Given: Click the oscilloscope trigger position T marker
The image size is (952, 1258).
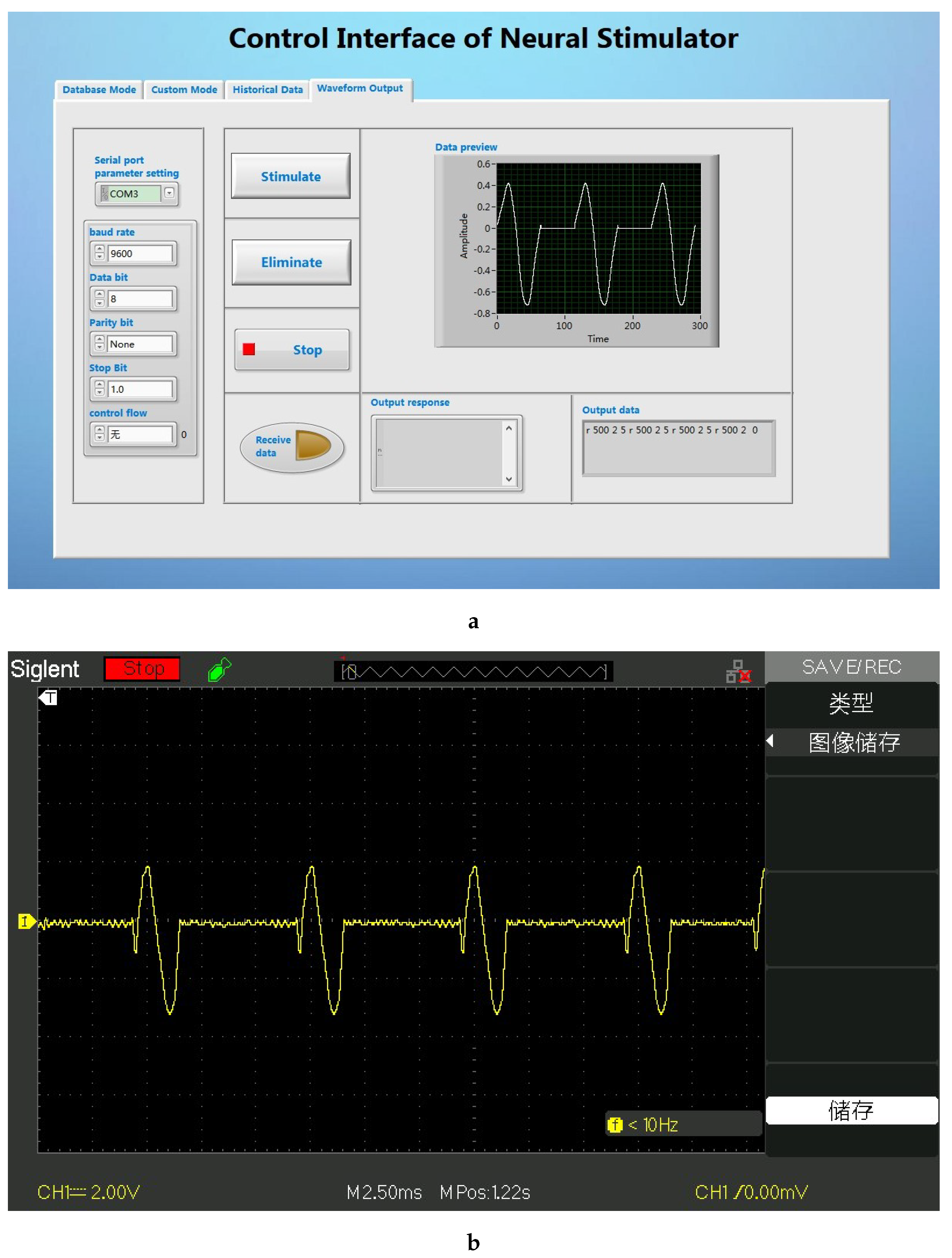Looking at the screenshot, I should (x=49, y=697).
